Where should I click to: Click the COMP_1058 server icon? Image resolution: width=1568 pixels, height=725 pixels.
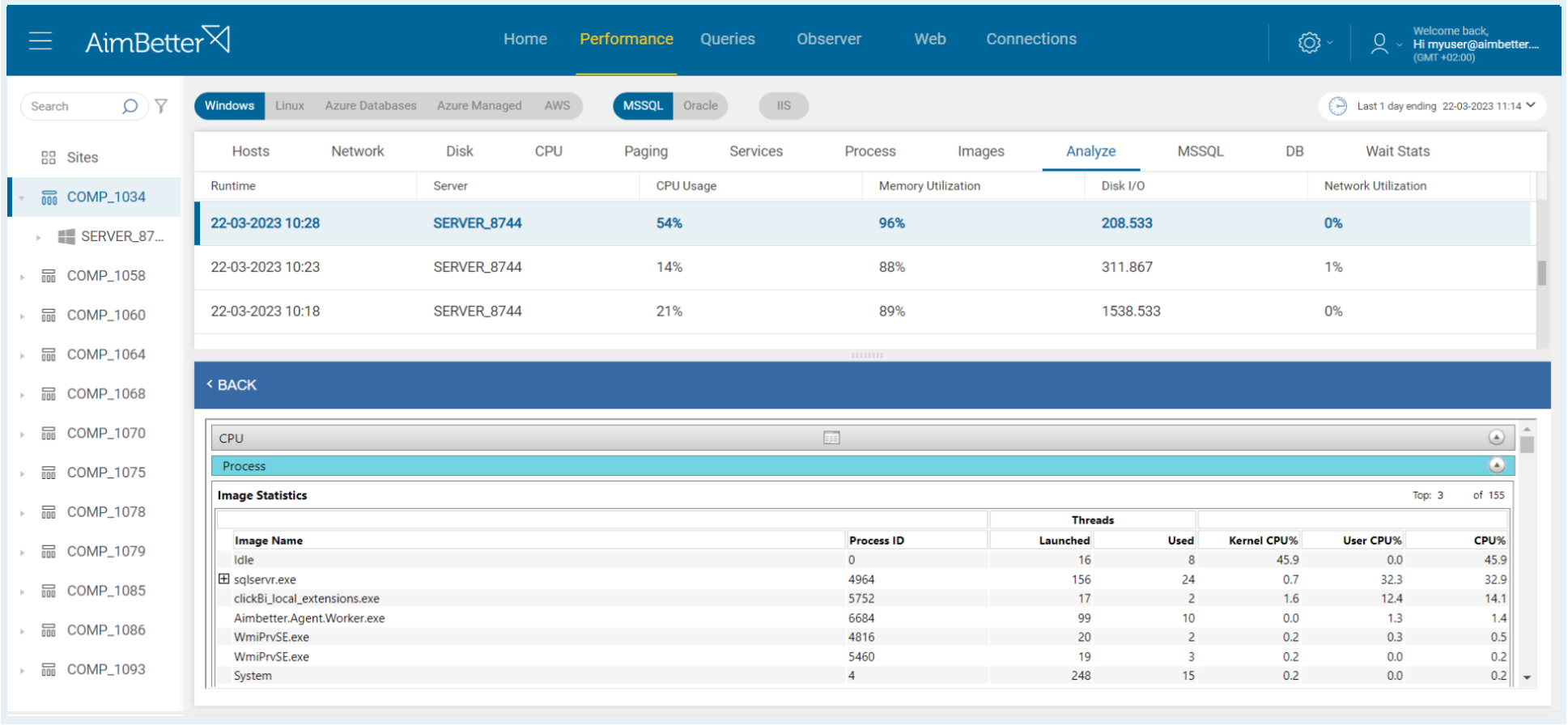pyautogui.click(x=49, y=276)
